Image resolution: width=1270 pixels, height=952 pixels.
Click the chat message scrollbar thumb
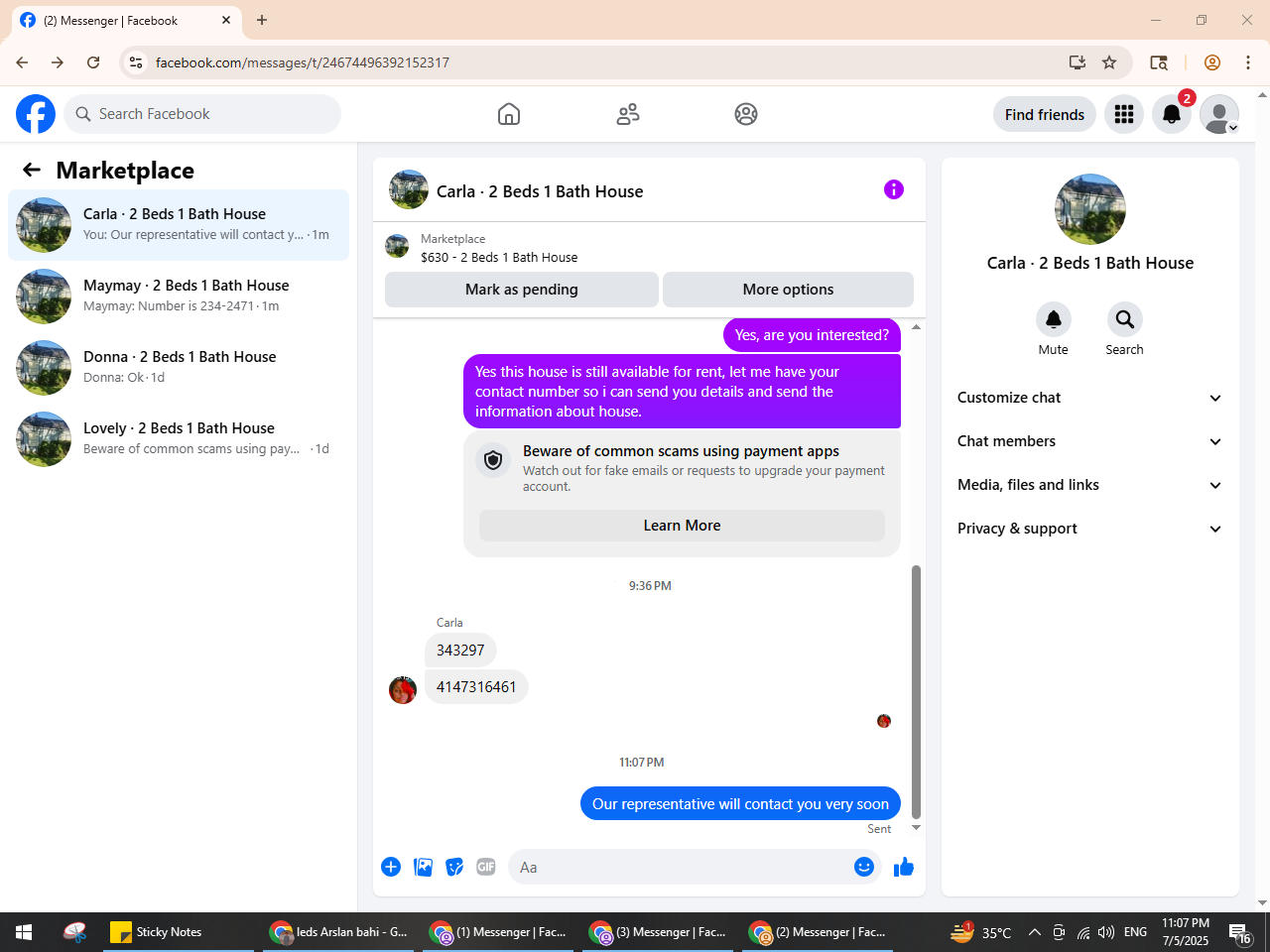pos(916,692)
